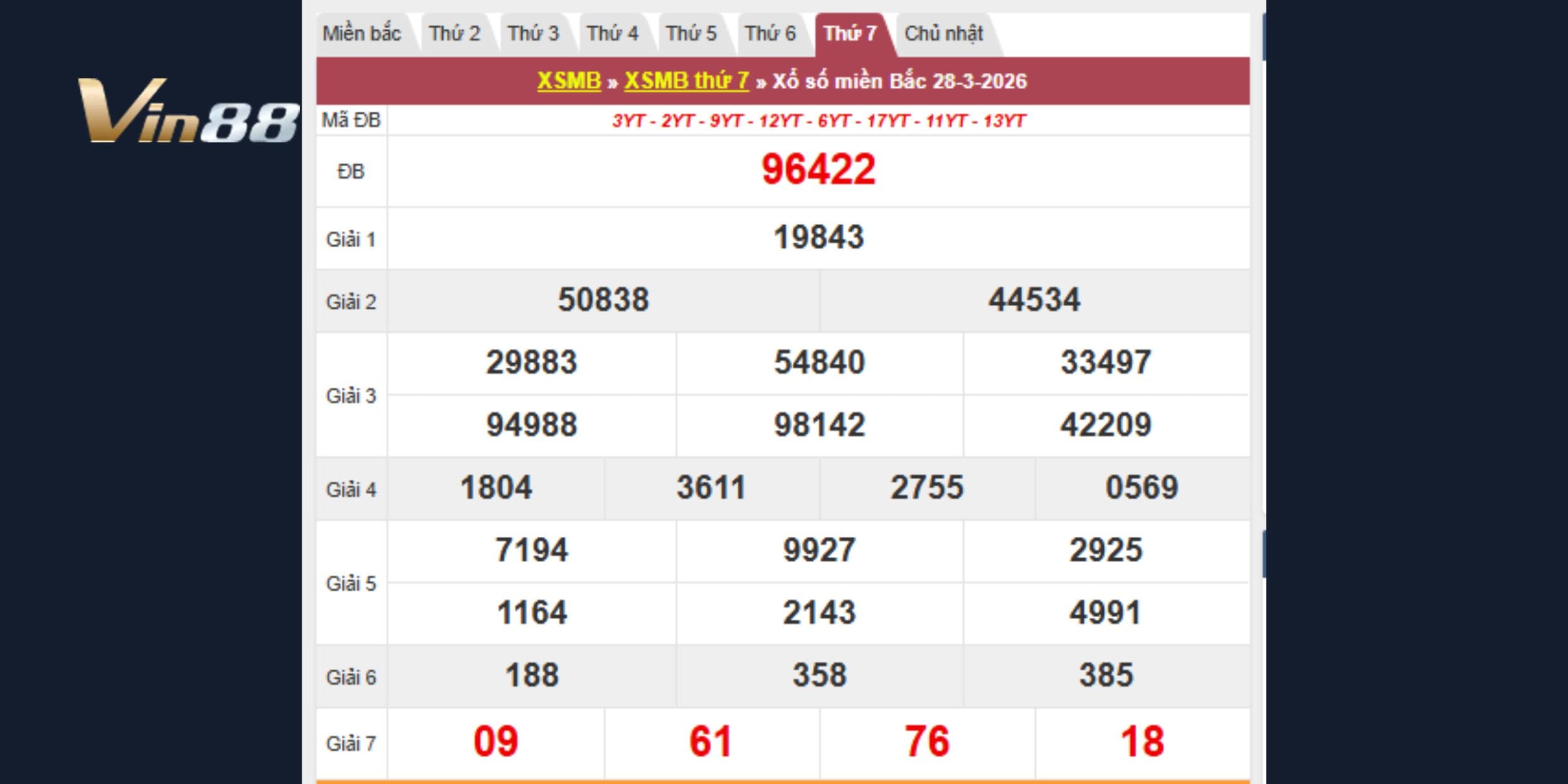Viewport: 1568px width, 784px height.
Task: Select Giải 4 number 0569
Action: click(1142, 488)
